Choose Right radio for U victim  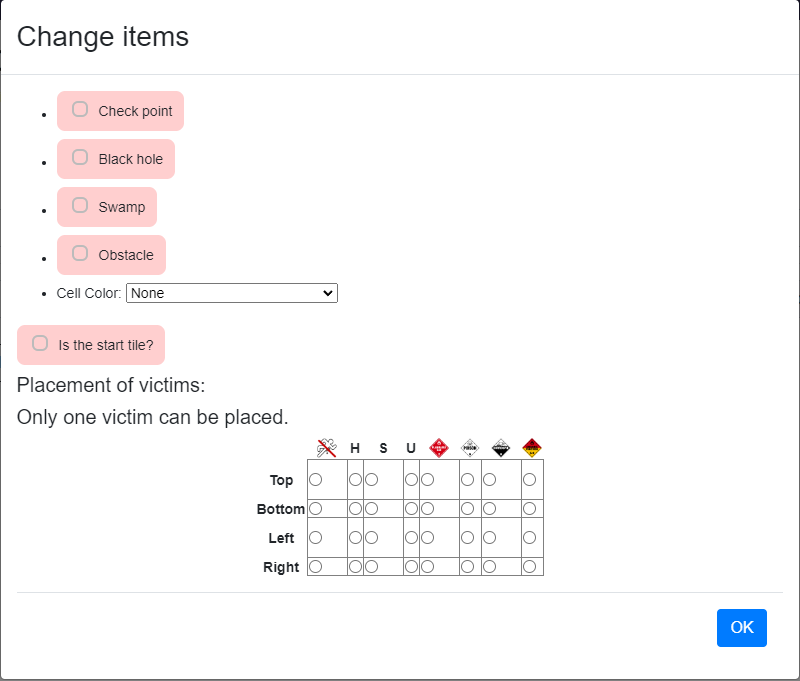click(x=411, y=567)
